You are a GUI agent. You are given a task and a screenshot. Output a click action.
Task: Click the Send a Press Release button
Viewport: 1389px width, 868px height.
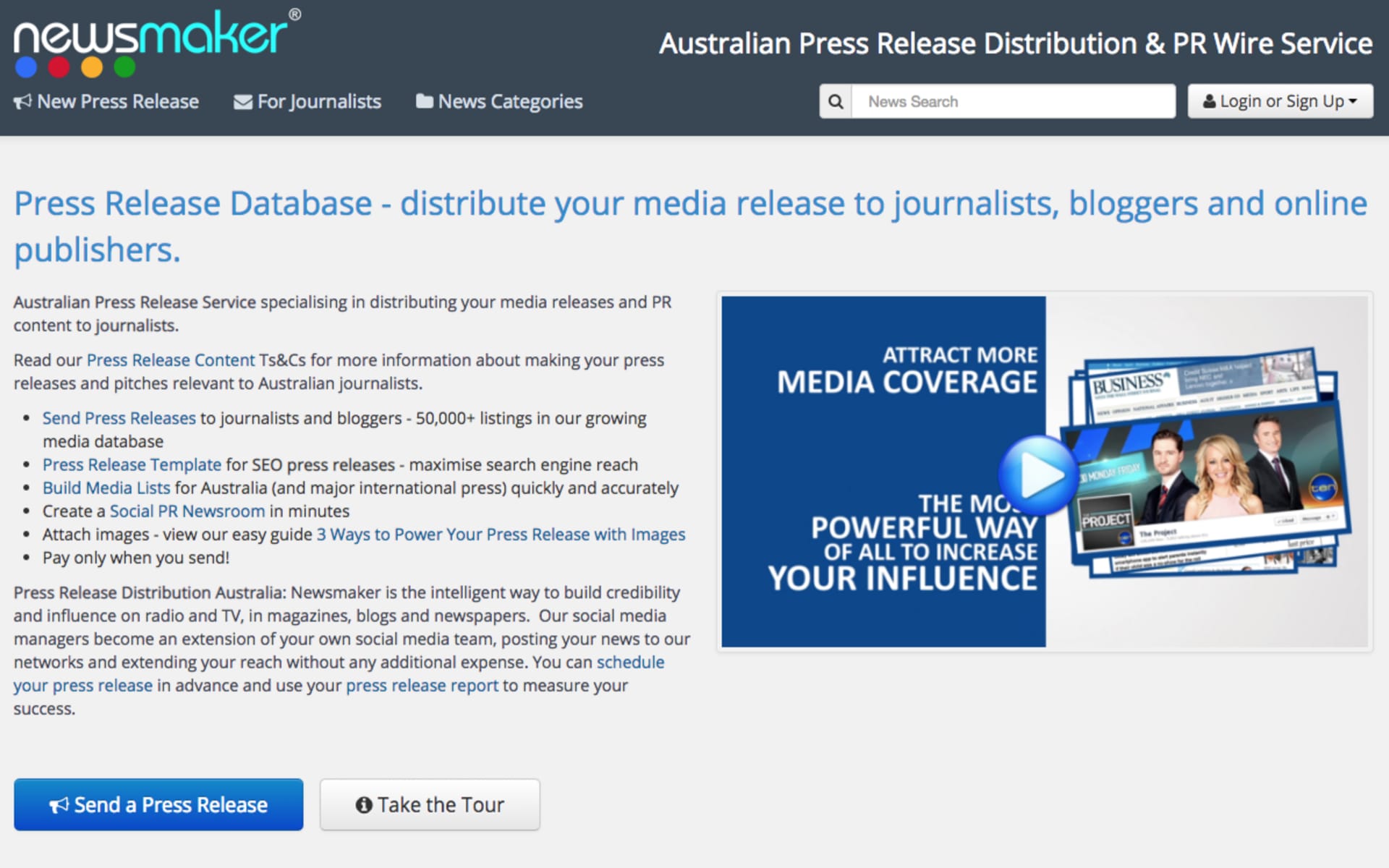point(158,804)
